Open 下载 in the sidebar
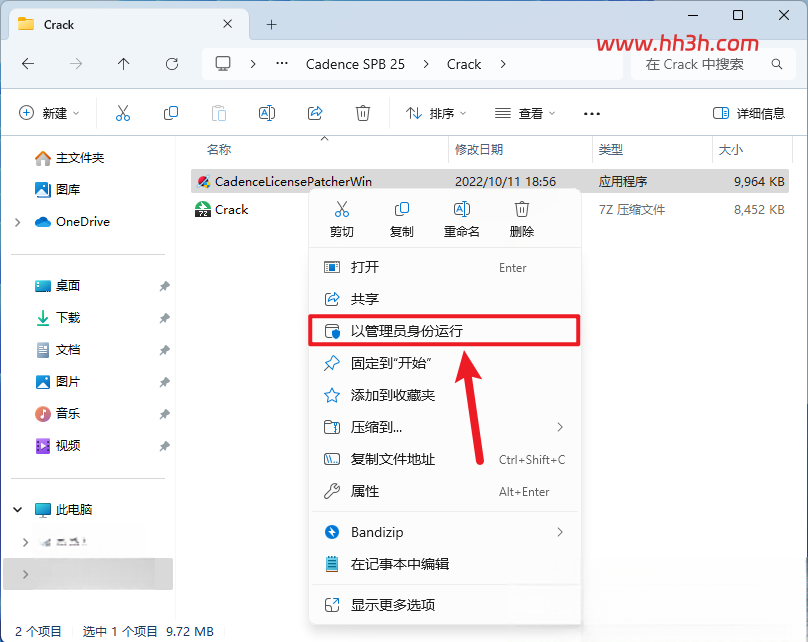The image size is (808, 642). 57,317
